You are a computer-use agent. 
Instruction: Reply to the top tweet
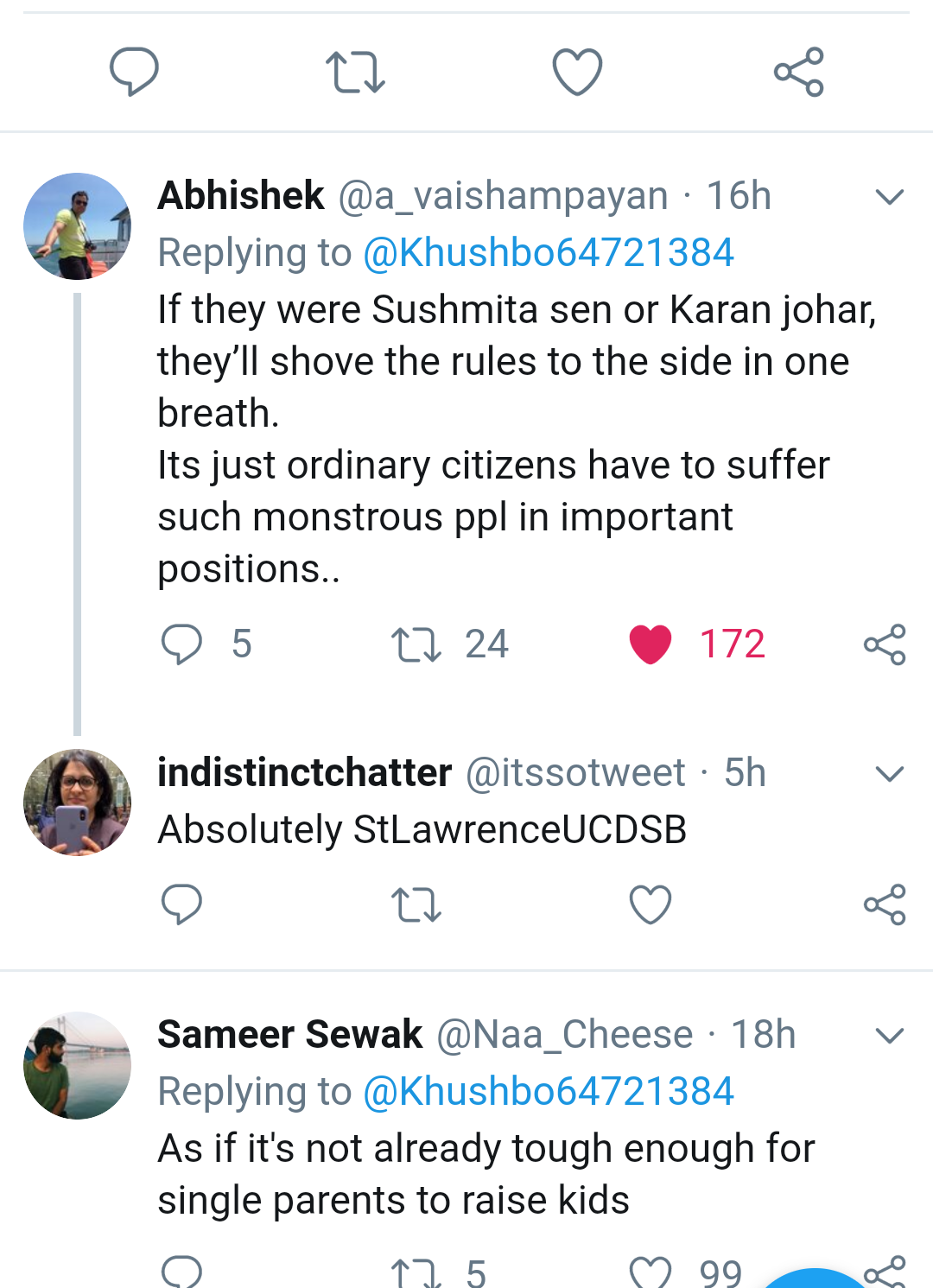point(134,72)
